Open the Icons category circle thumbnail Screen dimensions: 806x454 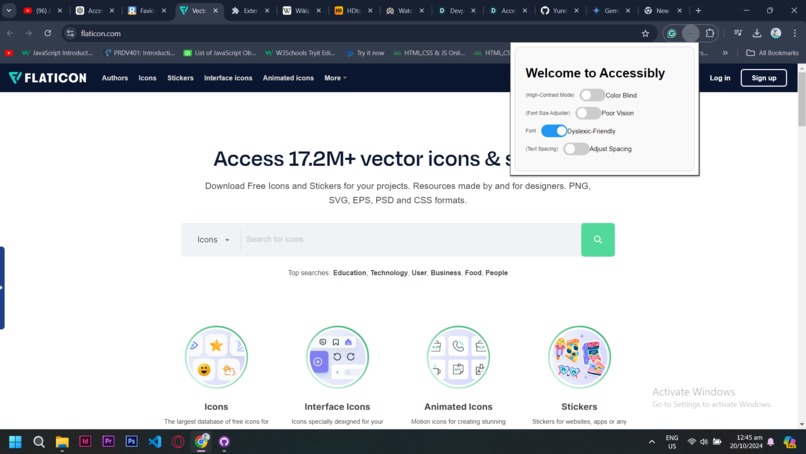click(216, 357)
